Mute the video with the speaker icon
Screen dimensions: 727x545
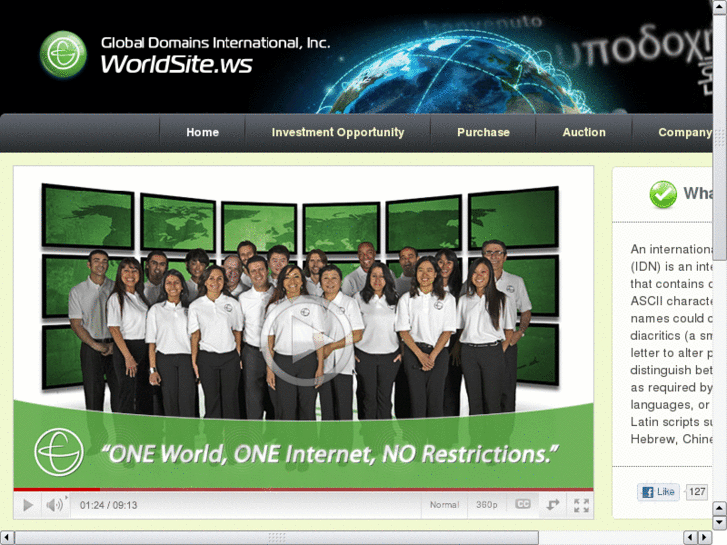tap(55, 505)
